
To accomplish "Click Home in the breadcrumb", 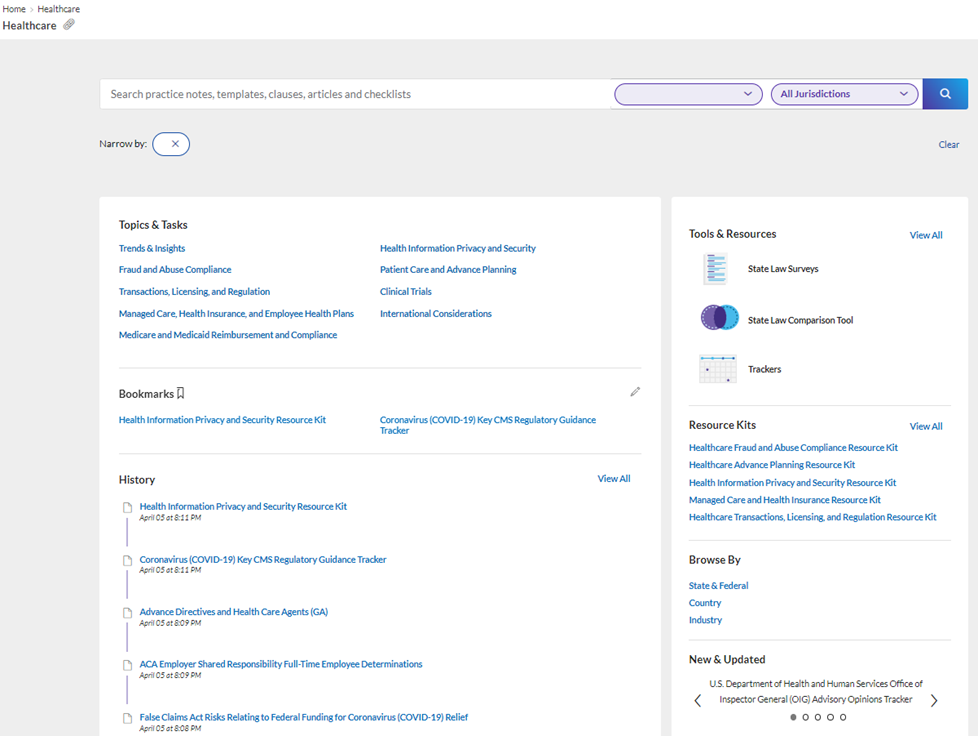I will point(14,9).
